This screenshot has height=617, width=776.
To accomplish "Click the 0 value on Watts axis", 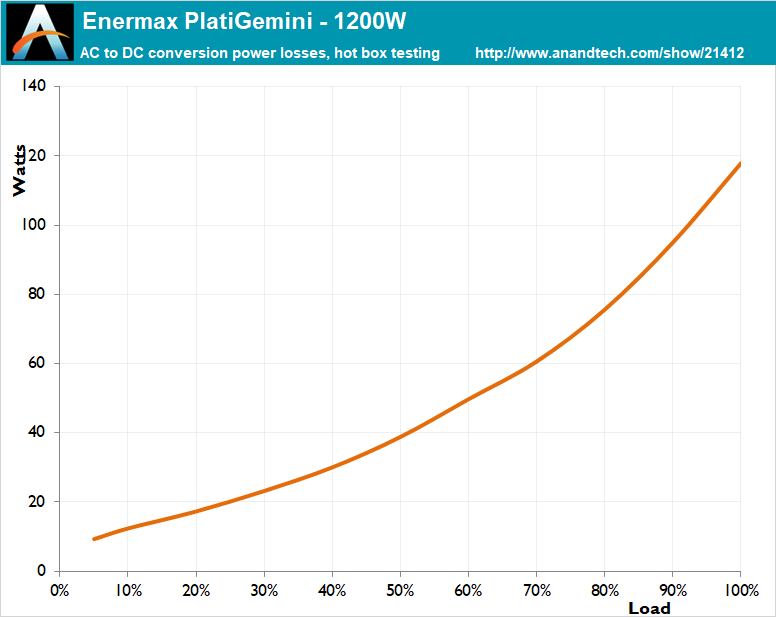I will coord(41,570).
